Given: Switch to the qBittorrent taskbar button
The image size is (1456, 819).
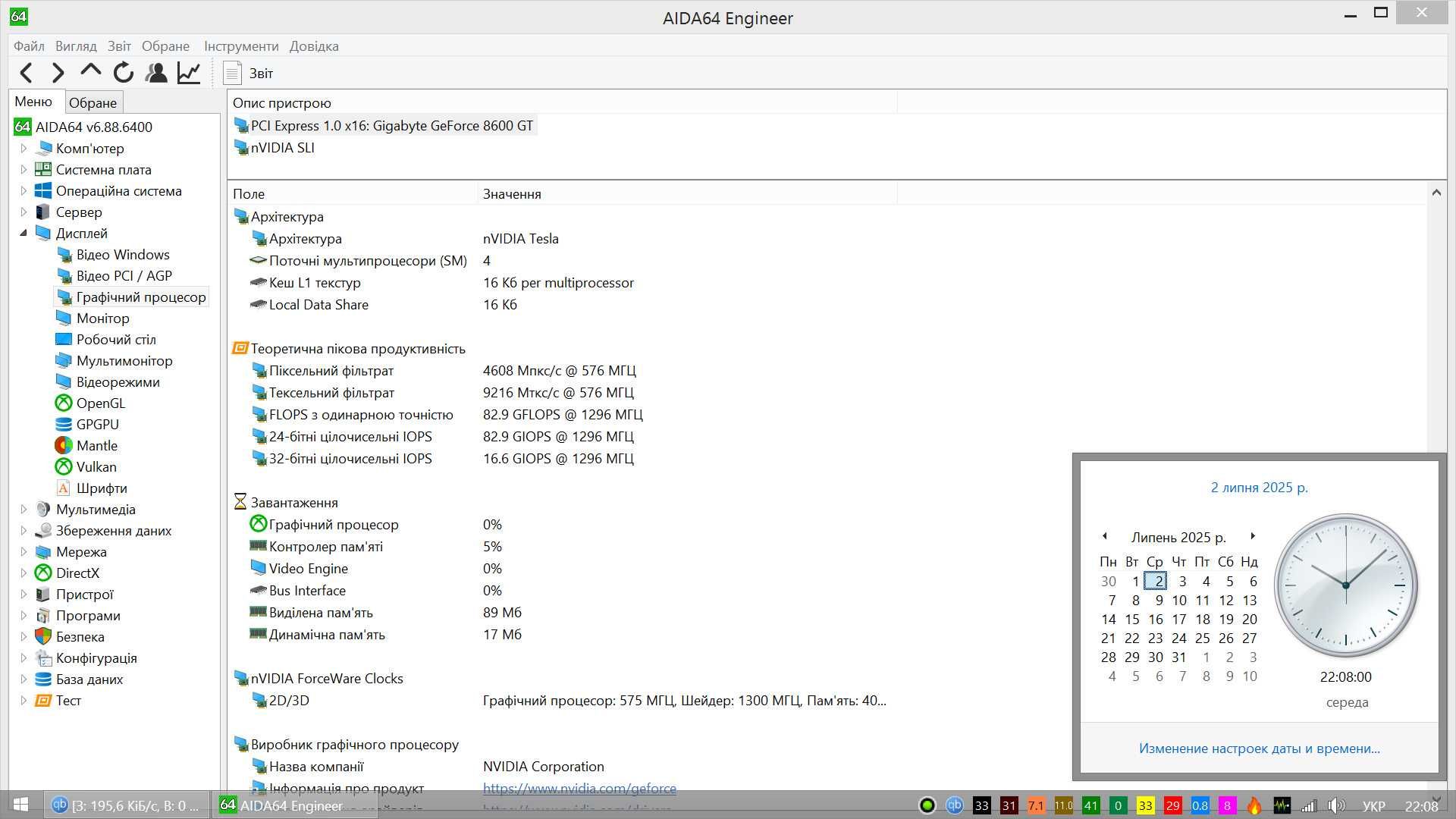Looking at the screenshot, I should pyautogui.click(x=125, y=805).
